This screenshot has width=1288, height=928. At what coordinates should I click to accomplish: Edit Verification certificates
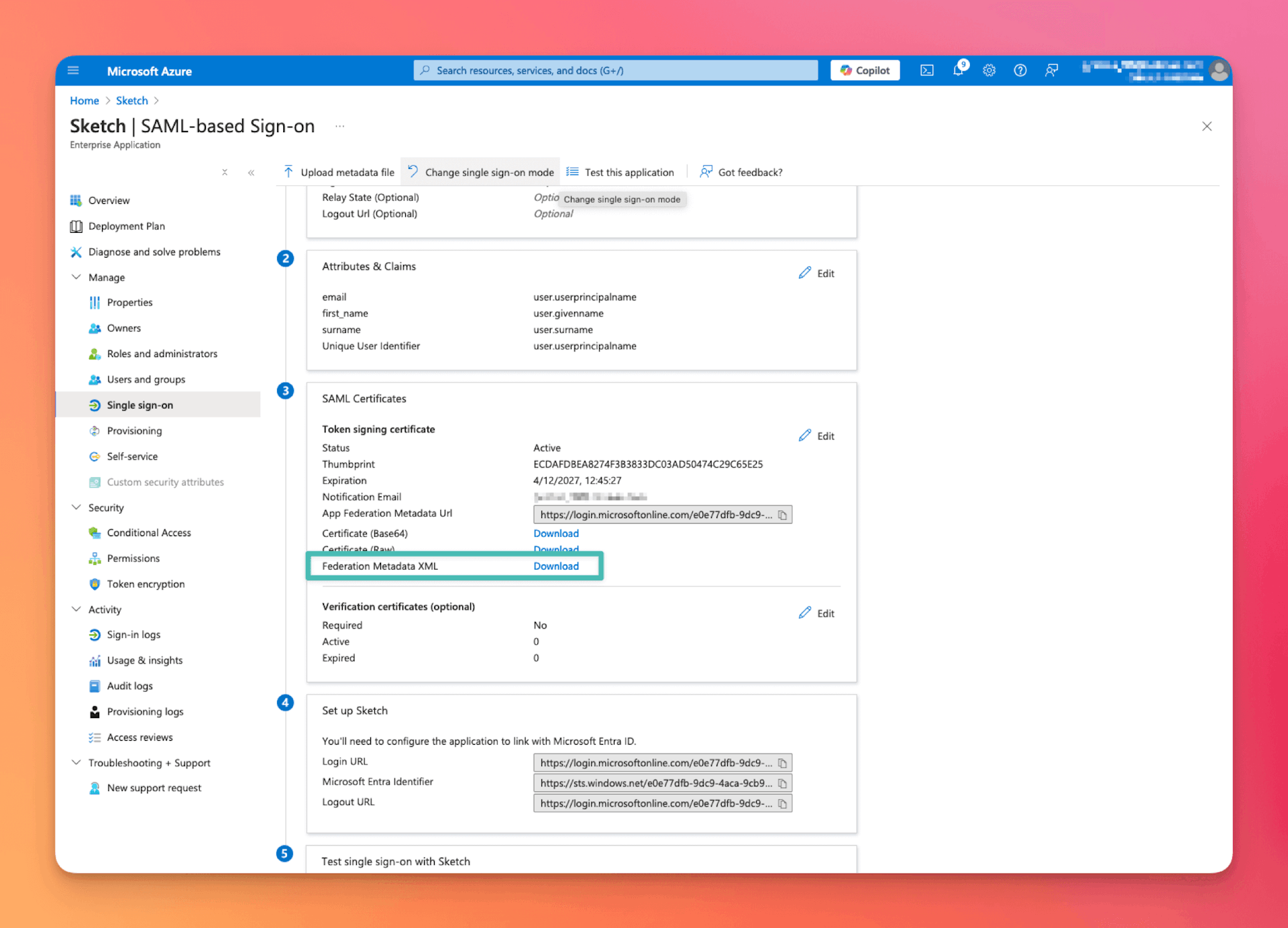(816, 613)
